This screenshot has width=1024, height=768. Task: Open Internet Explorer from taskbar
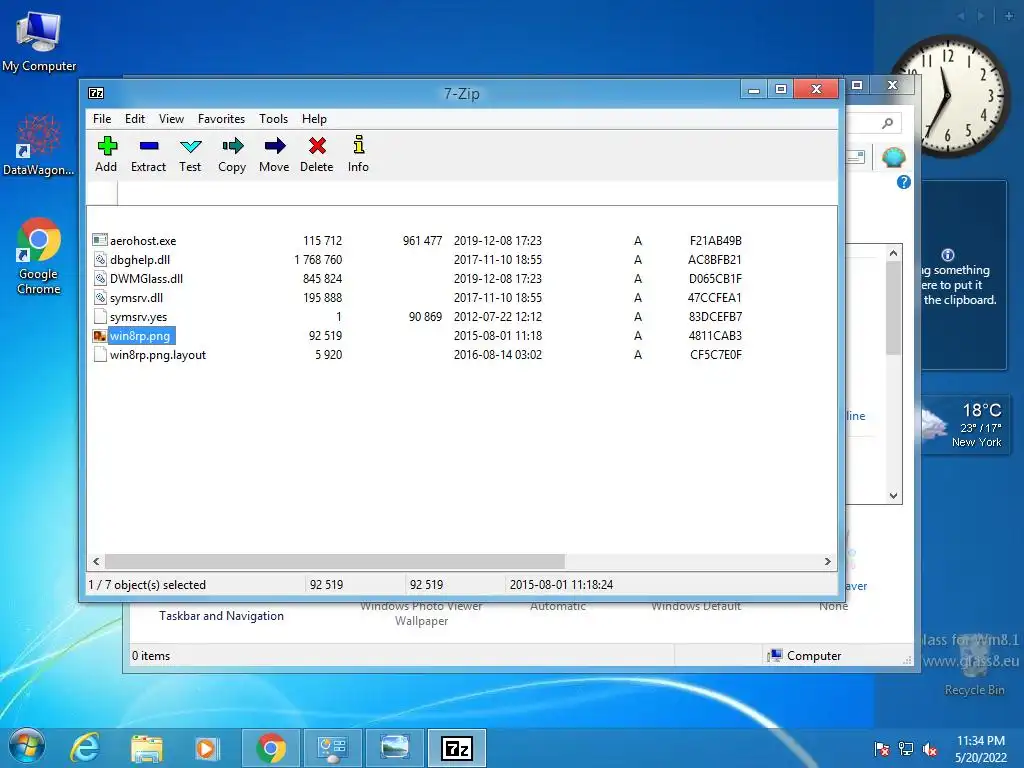point(85,748)
